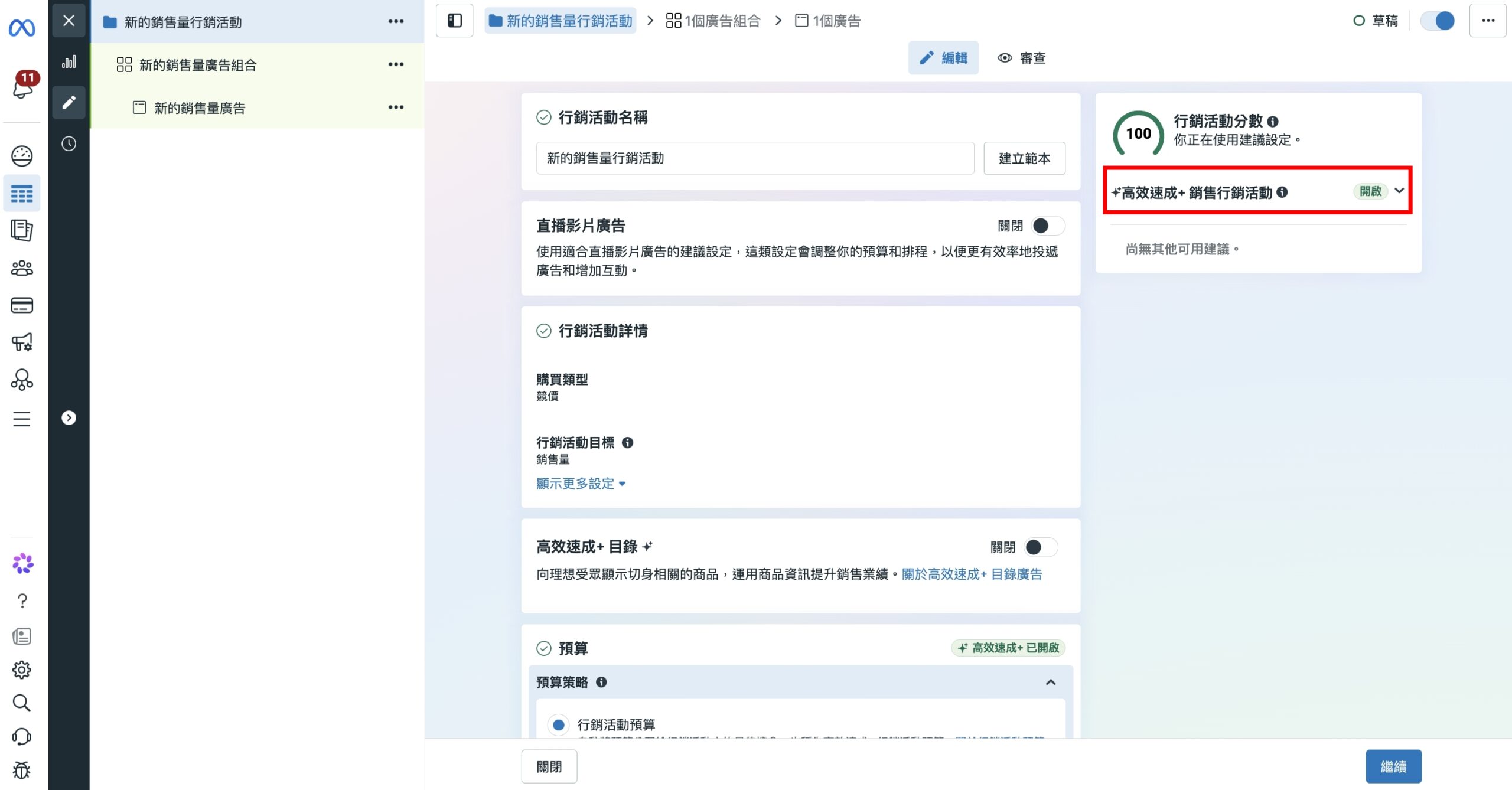Open all tools hamburger menu
Image resolution: width=1512 pixels, height=790 pixels.
[22, 419]
